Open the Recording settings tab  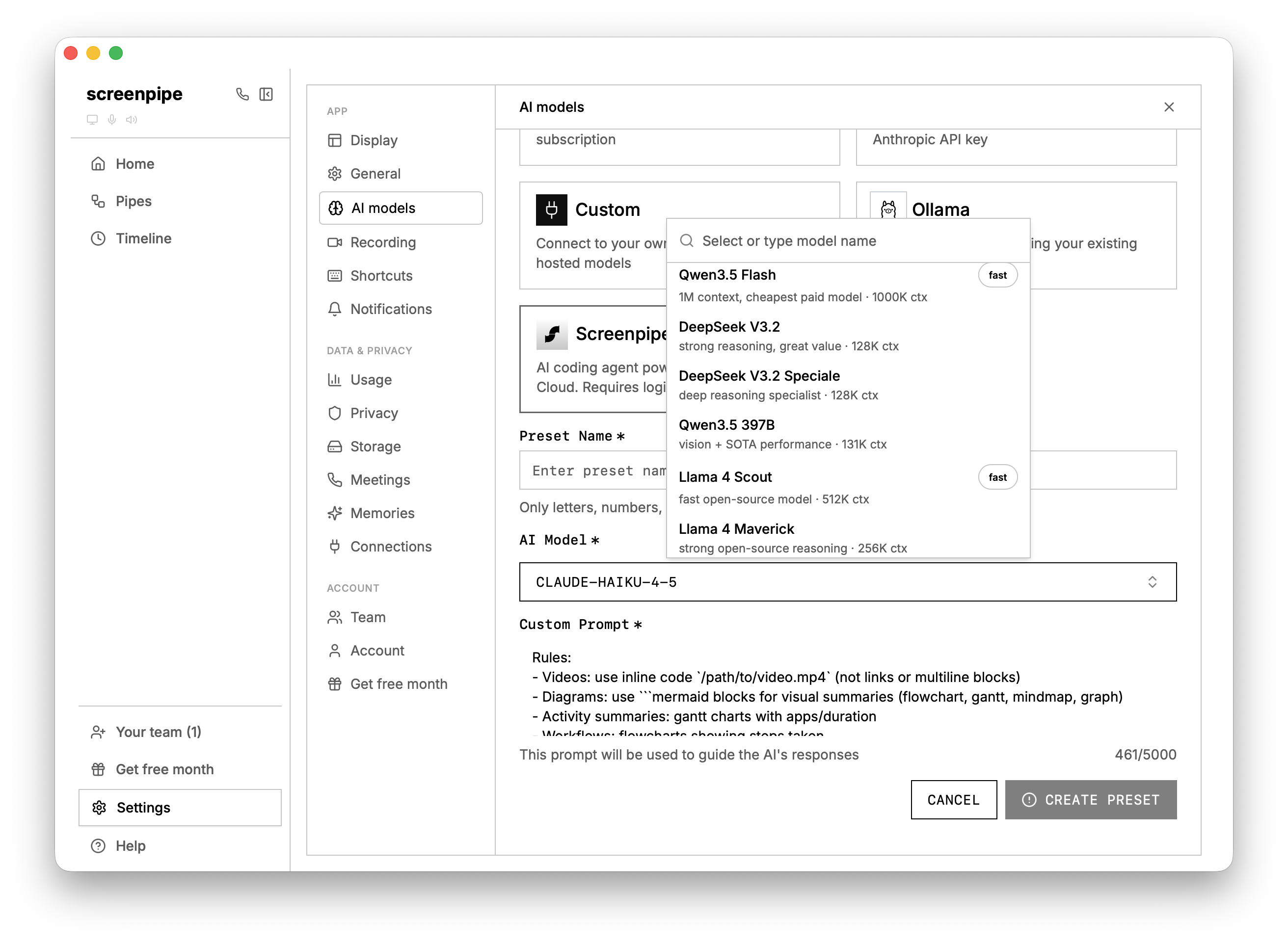tap(382, 242)
